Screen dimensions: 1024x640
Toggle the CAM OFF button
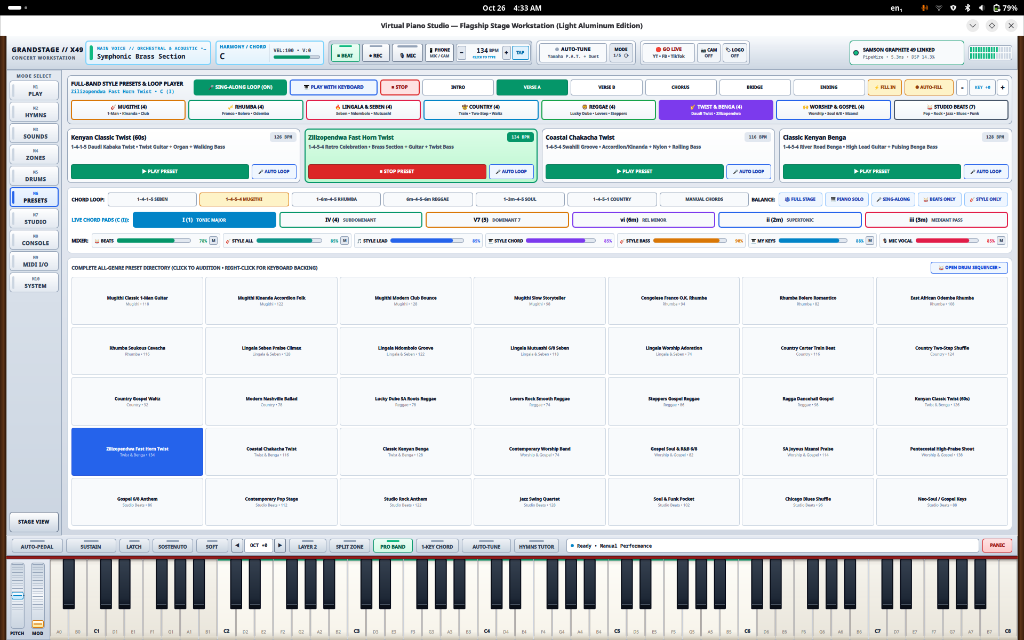pyautogui.click(x=709, y=53)
